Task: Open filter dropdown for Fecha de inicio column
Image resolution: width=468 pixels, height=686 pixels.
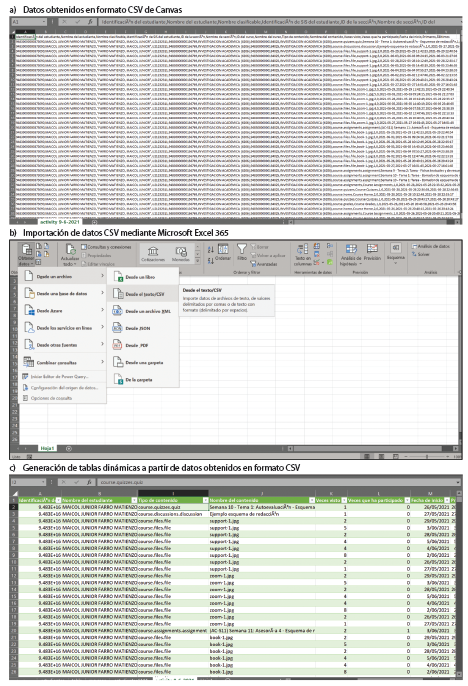Action: click(447, 500)
